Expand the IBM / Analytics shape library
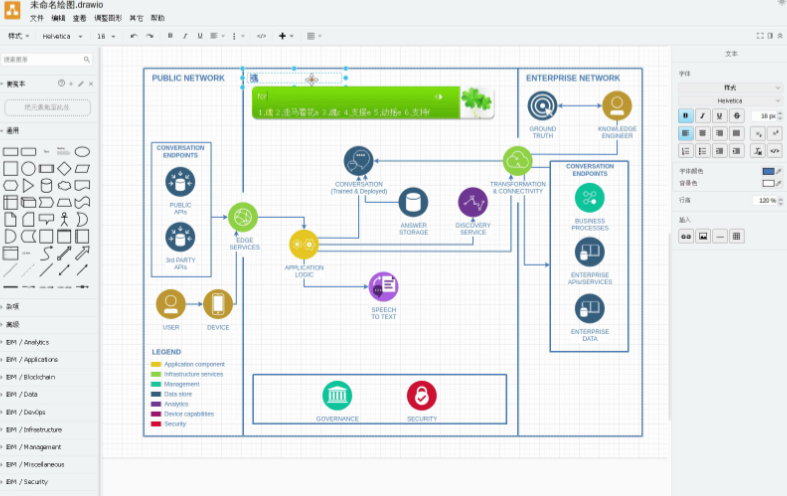The image size is (787, 496). [32, 342]
